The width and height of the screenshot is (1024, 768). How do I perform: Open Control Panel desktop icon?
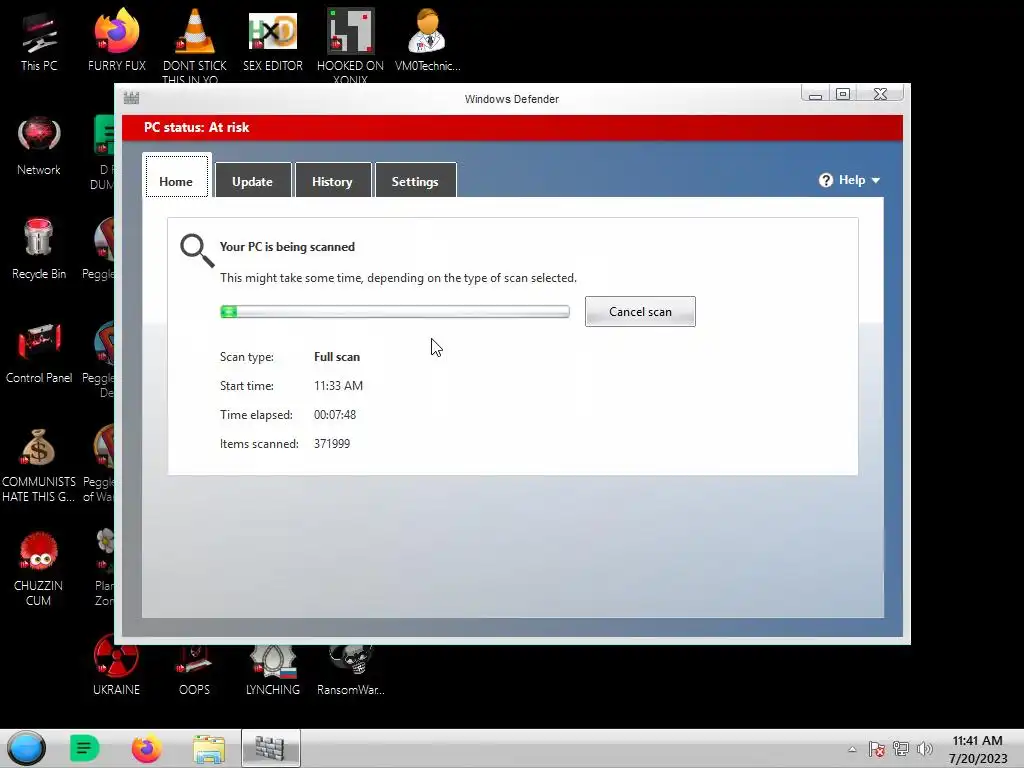[x=39, y=354]
